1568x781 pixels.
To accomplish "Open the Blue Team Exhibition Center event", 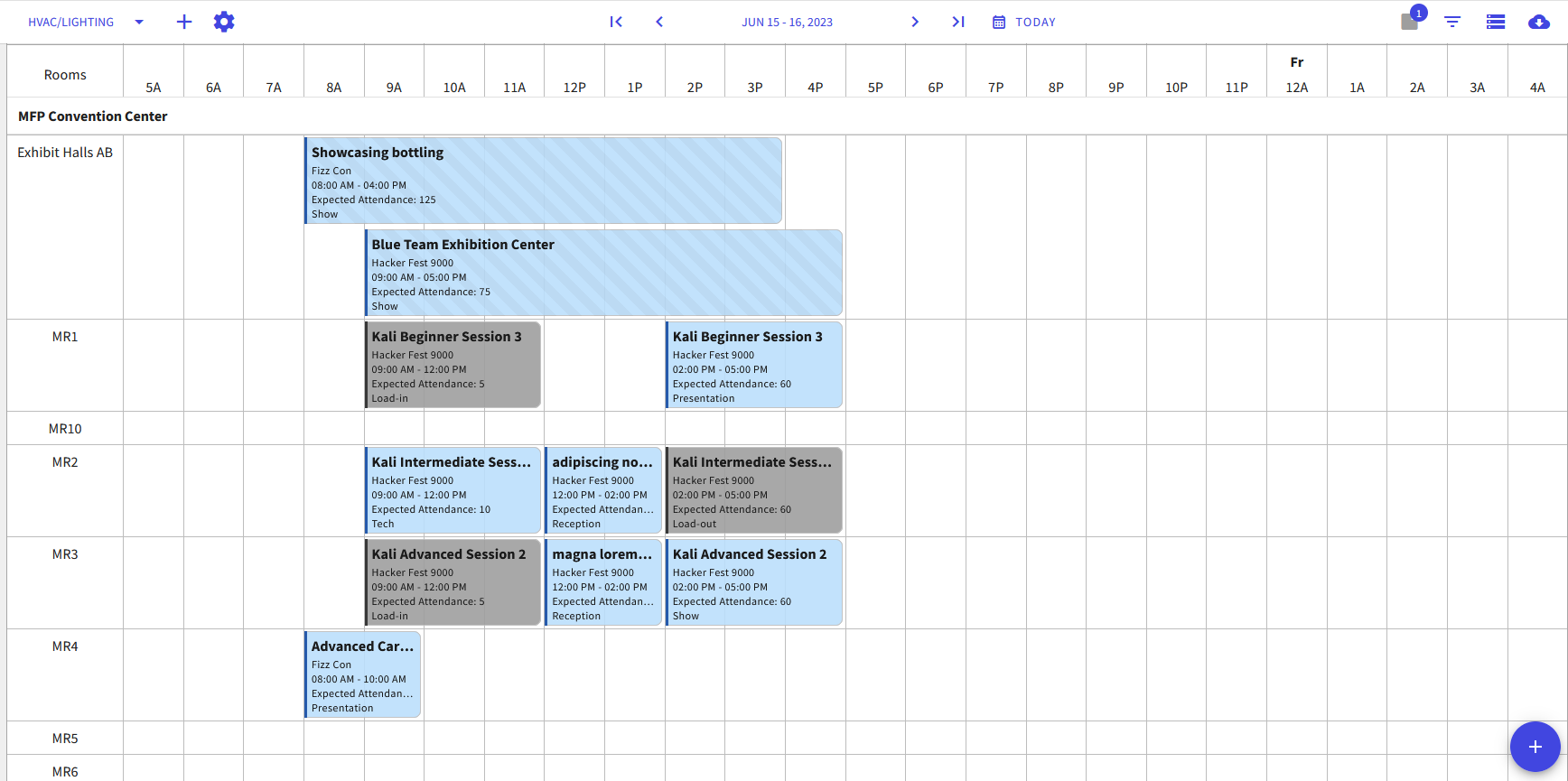I will tap(603, 273).
